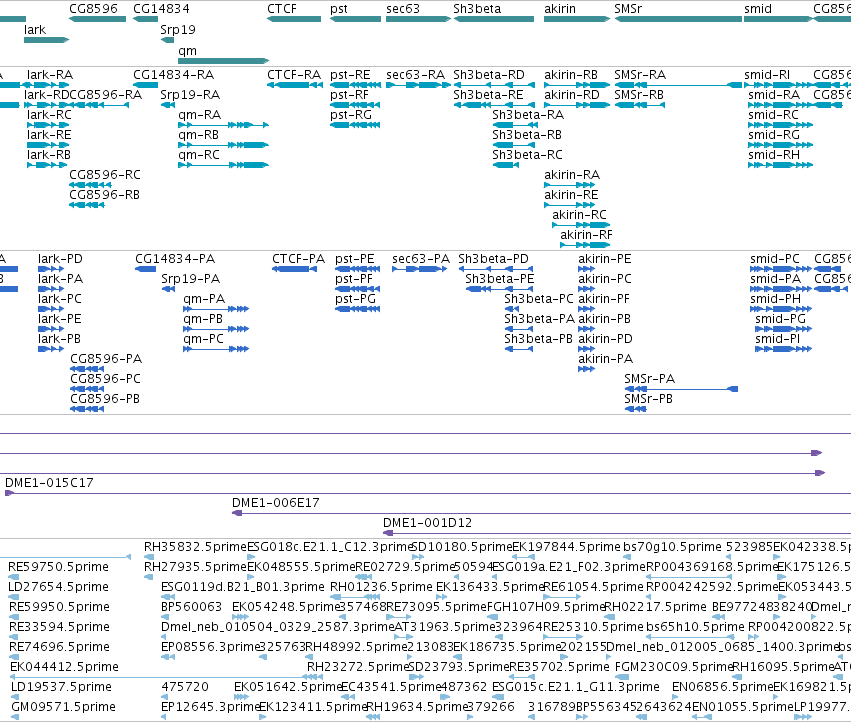Select EST RH35832.5prime
Image resolution: width=851 pixels, height=722 pixels.
point(195,547)
